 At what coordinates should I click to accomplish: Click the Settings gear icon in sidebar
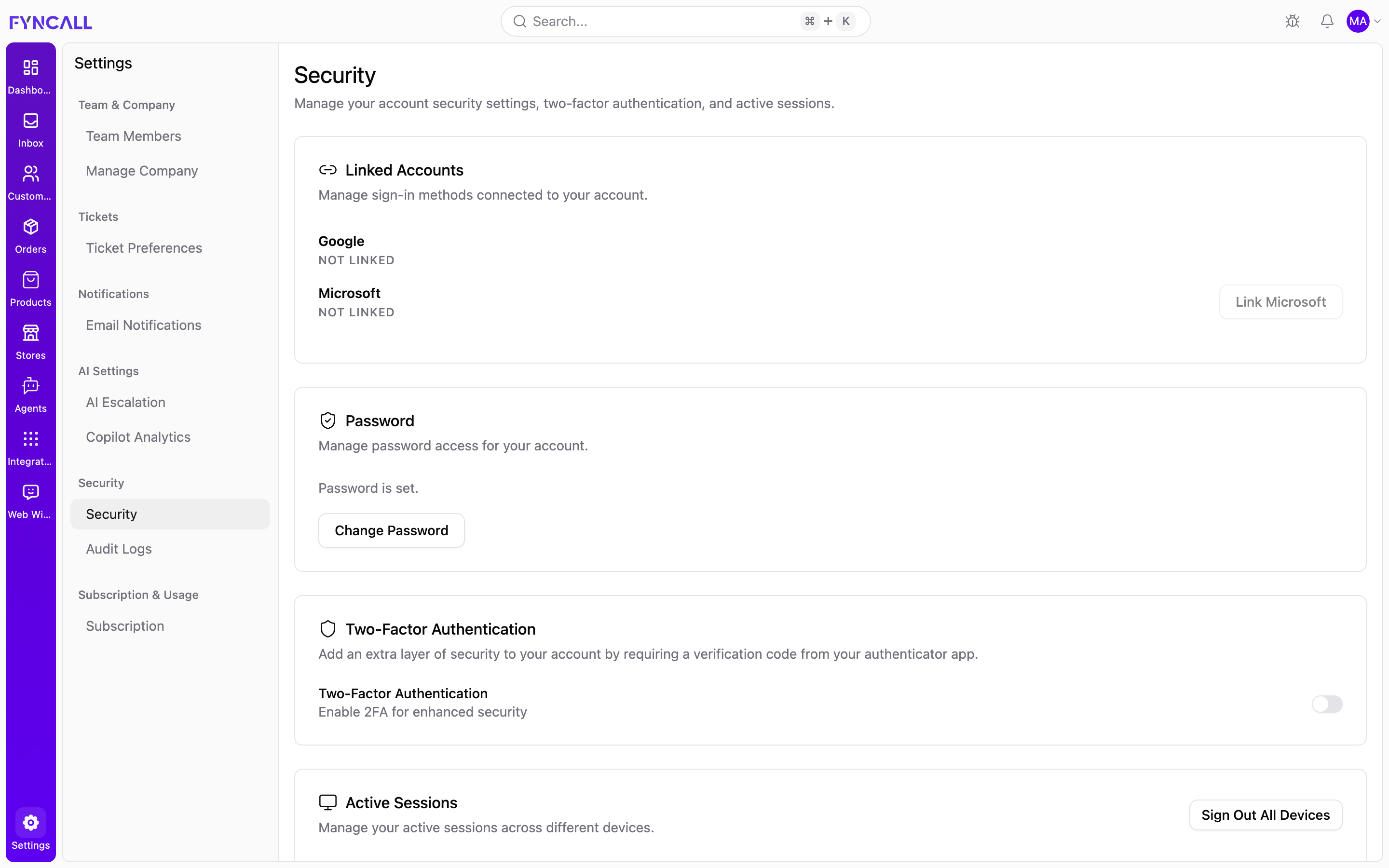[30, 822]
